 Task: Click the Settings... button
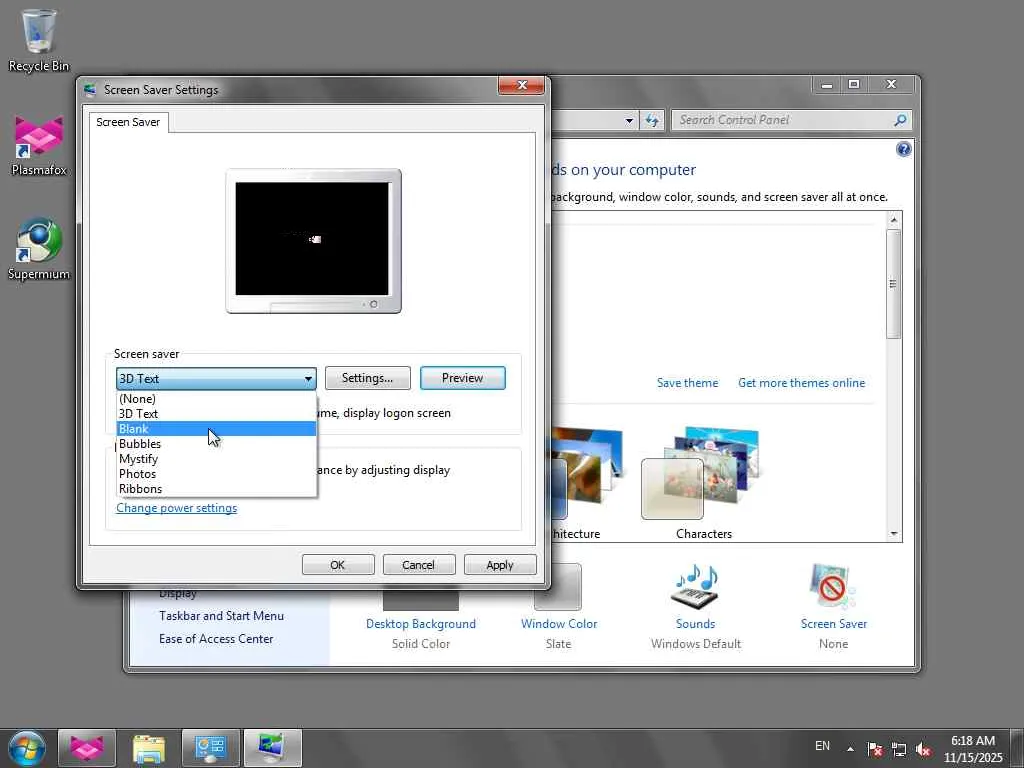pyautogui.click(x=368, y=378)
